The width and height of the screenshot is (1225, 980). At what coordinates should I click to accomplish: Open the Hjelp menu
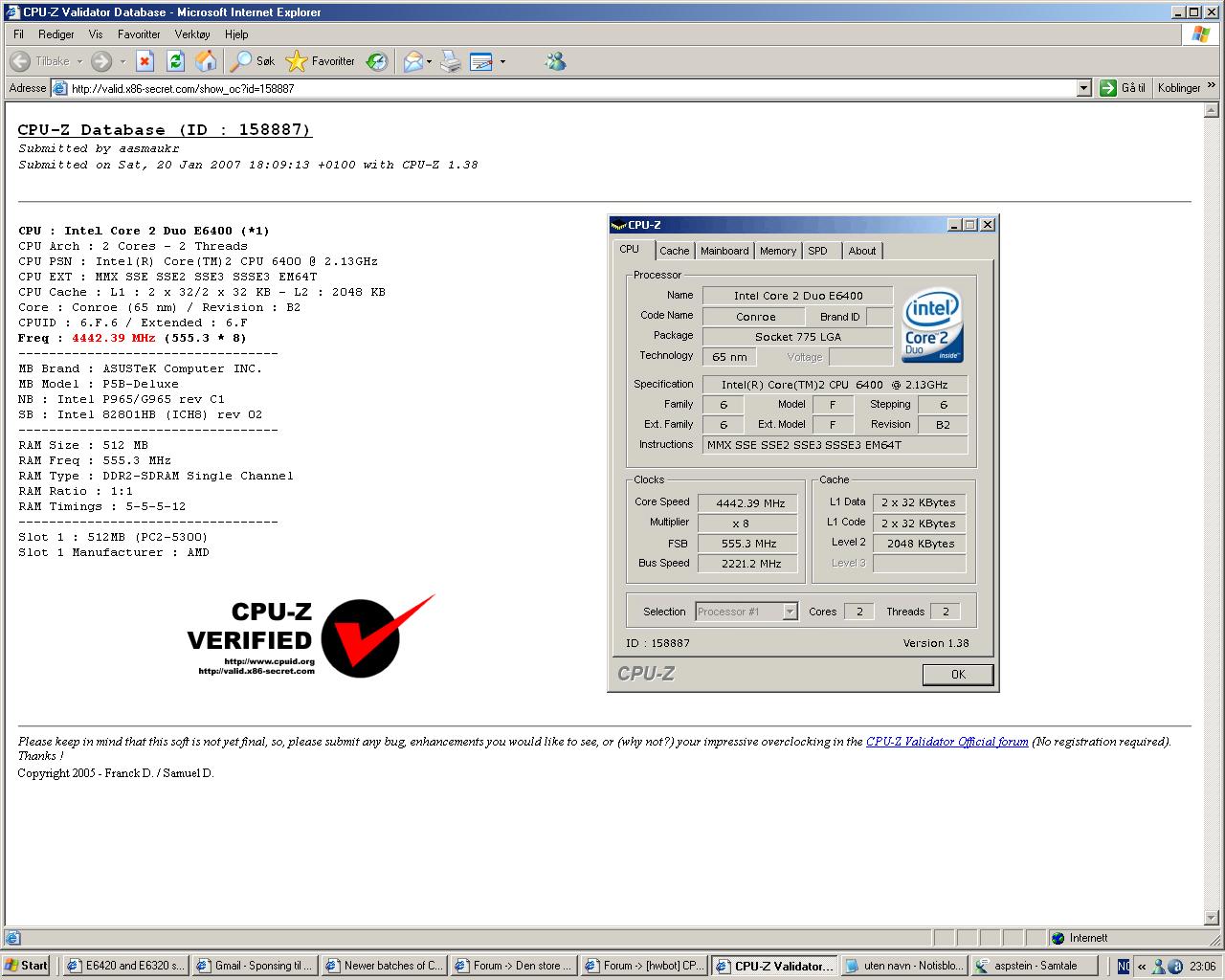click(x=236, y=34)
